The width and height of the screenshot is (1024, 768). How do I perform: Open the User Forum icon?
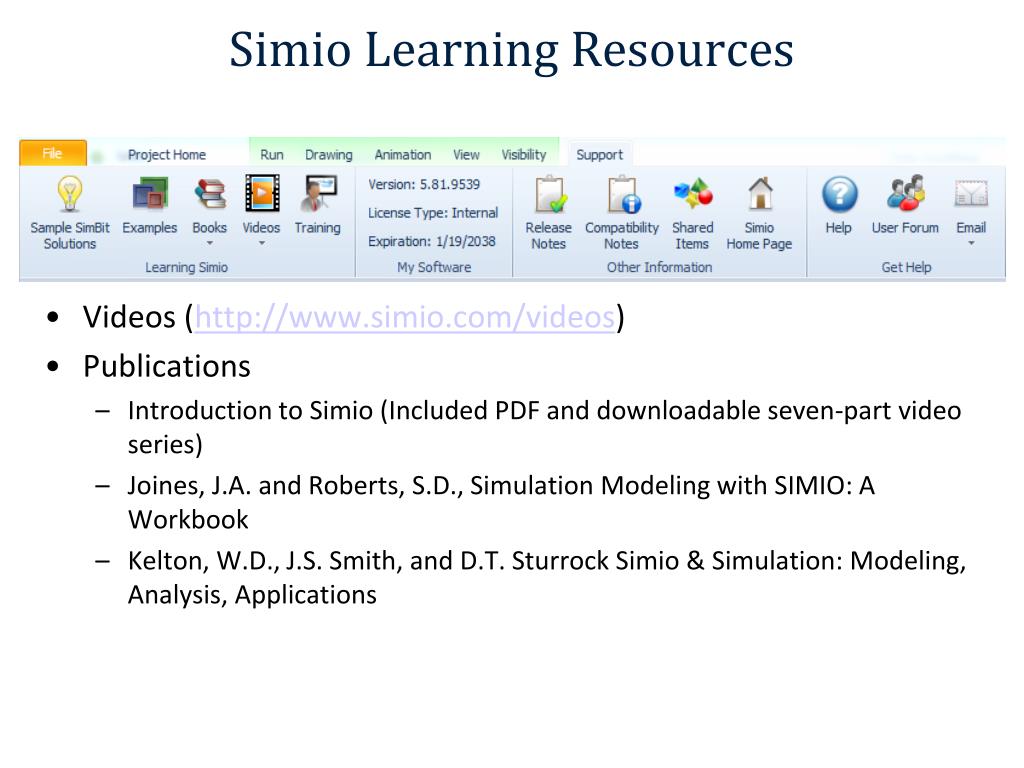point(905,193)
